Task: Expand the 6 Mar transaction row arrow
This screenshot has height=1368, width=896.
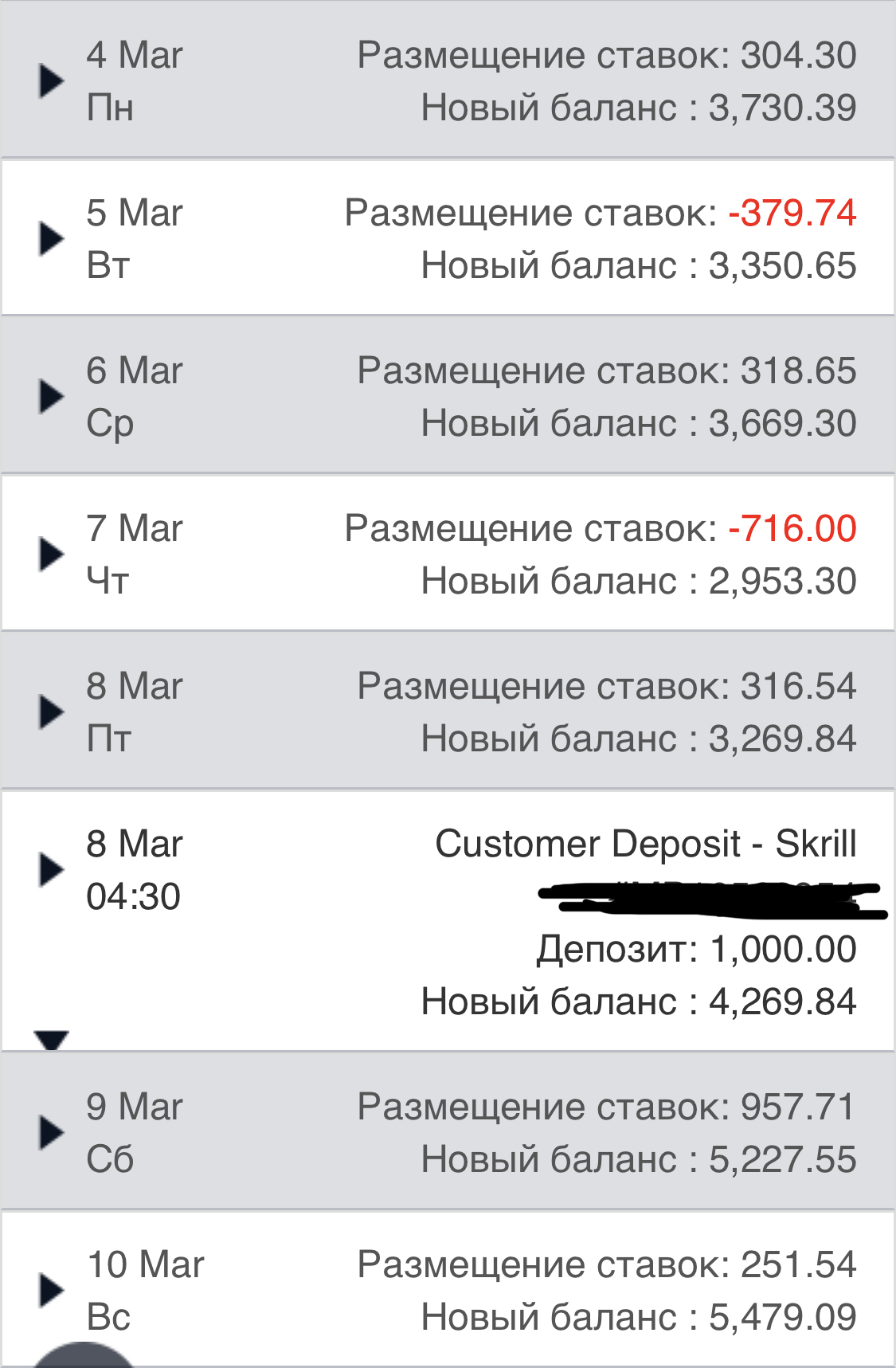Action: (x=52, y=396)
